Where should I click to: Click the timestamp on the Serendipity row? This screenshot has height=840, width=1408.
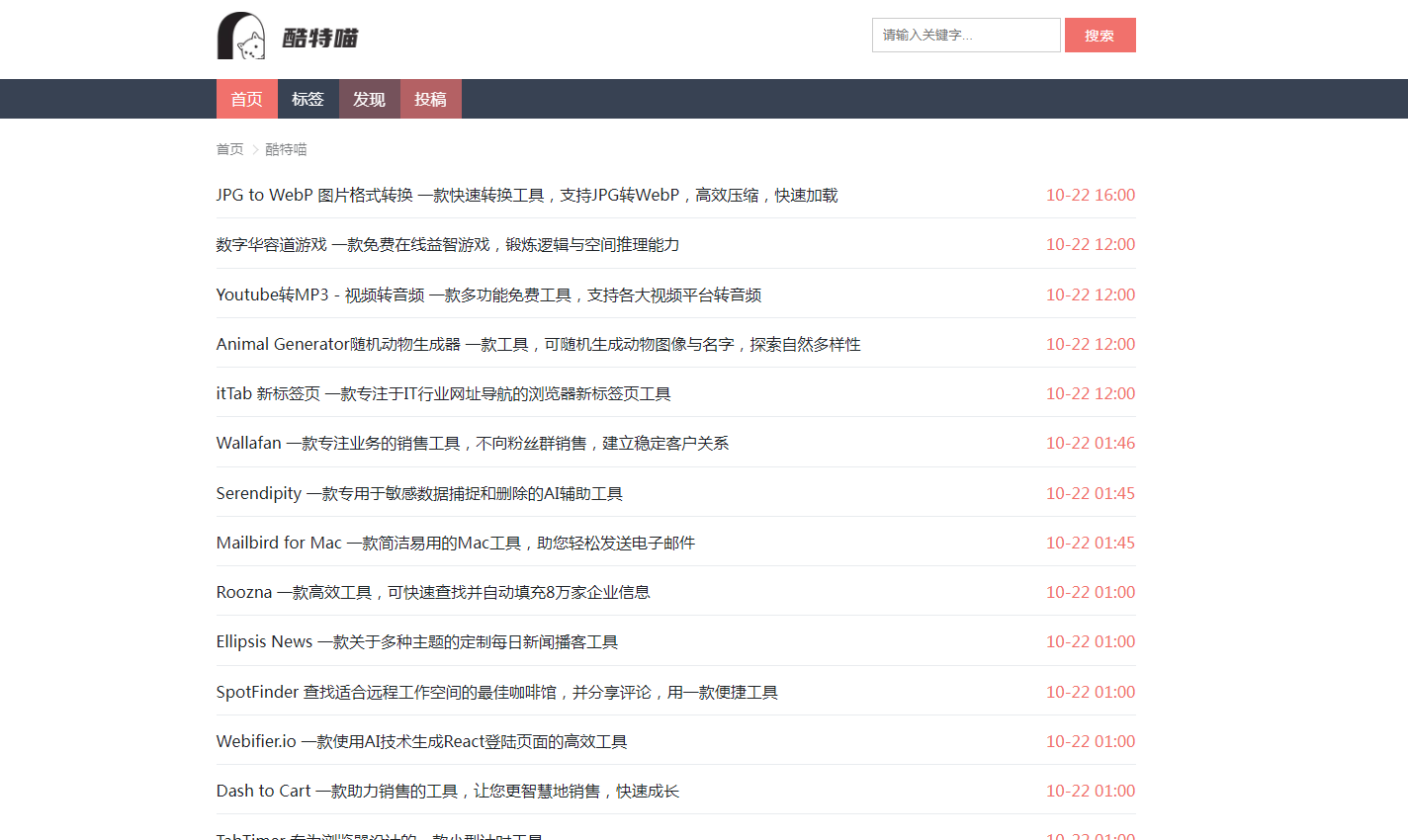coord(1091,493)
